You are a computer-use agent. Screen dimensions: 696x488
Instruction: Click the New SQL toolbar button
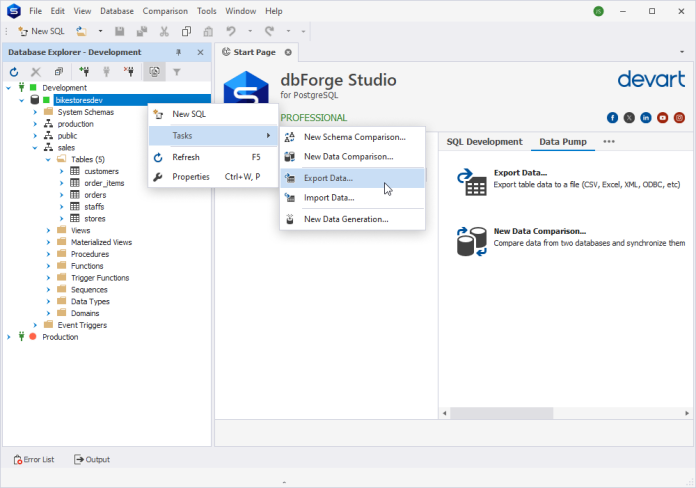click(41, 31)
